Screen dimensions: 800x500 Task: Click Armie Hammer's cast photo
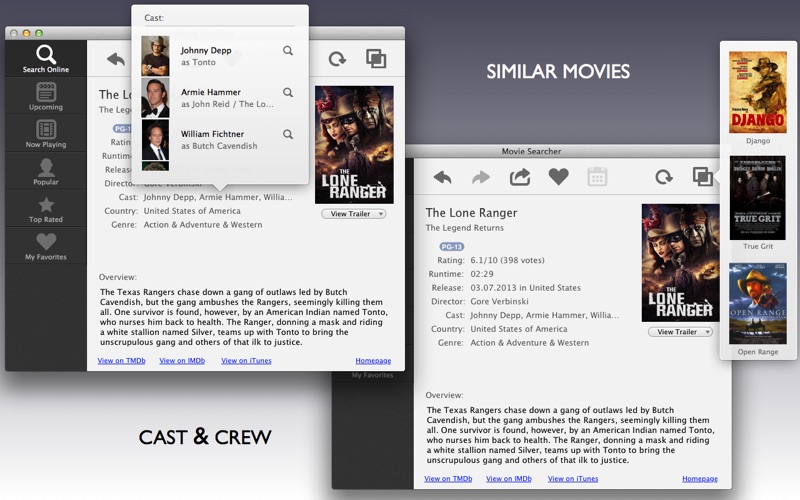(155, 97)
